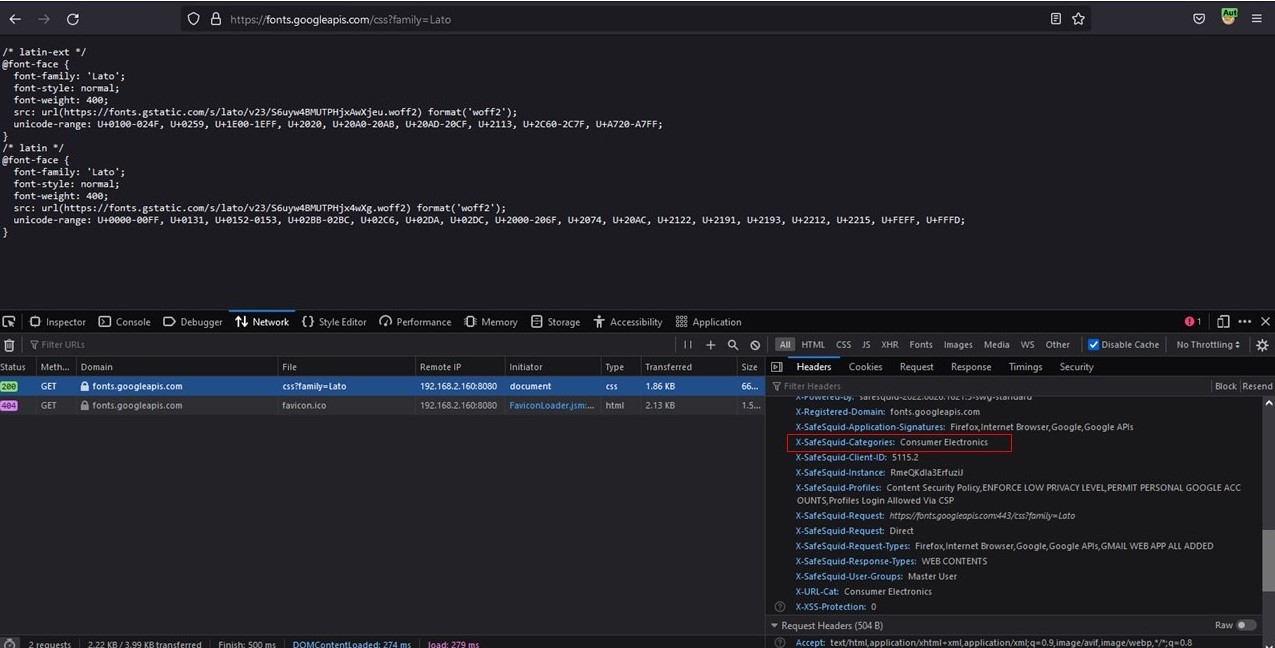Open the Response tab in request details

[971, 367]
